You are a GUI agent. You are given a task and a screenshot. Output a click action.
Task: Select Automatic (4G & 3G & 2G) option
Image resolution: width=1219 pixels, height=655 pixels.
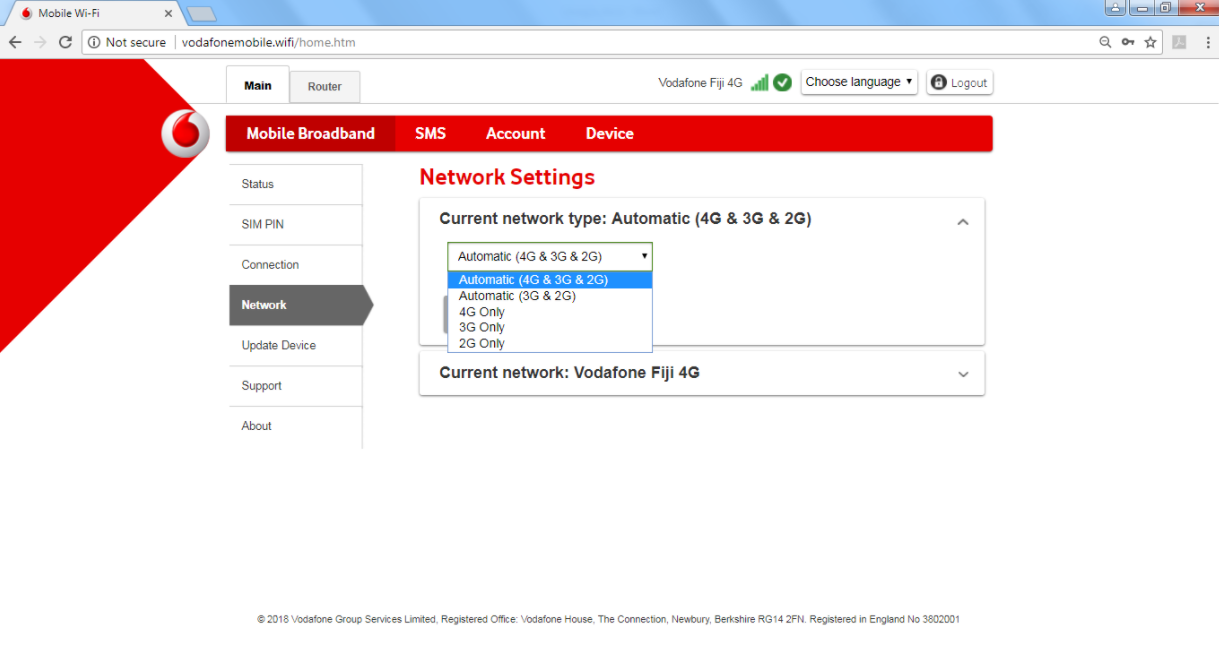[550, 280]
